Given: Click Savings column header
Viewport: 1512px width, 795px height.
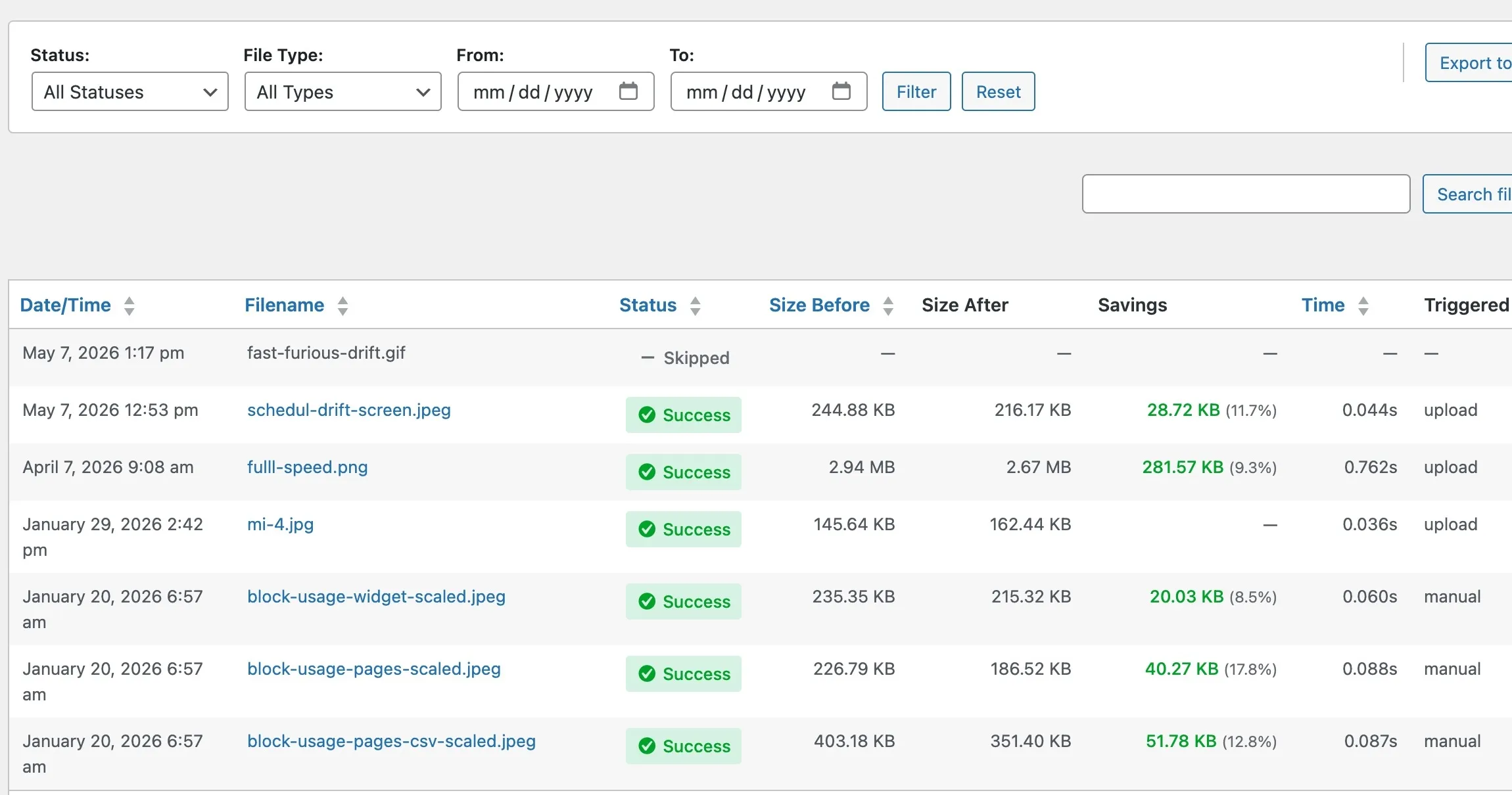Looking at the screenshot, I should (x=1132, y=305).
